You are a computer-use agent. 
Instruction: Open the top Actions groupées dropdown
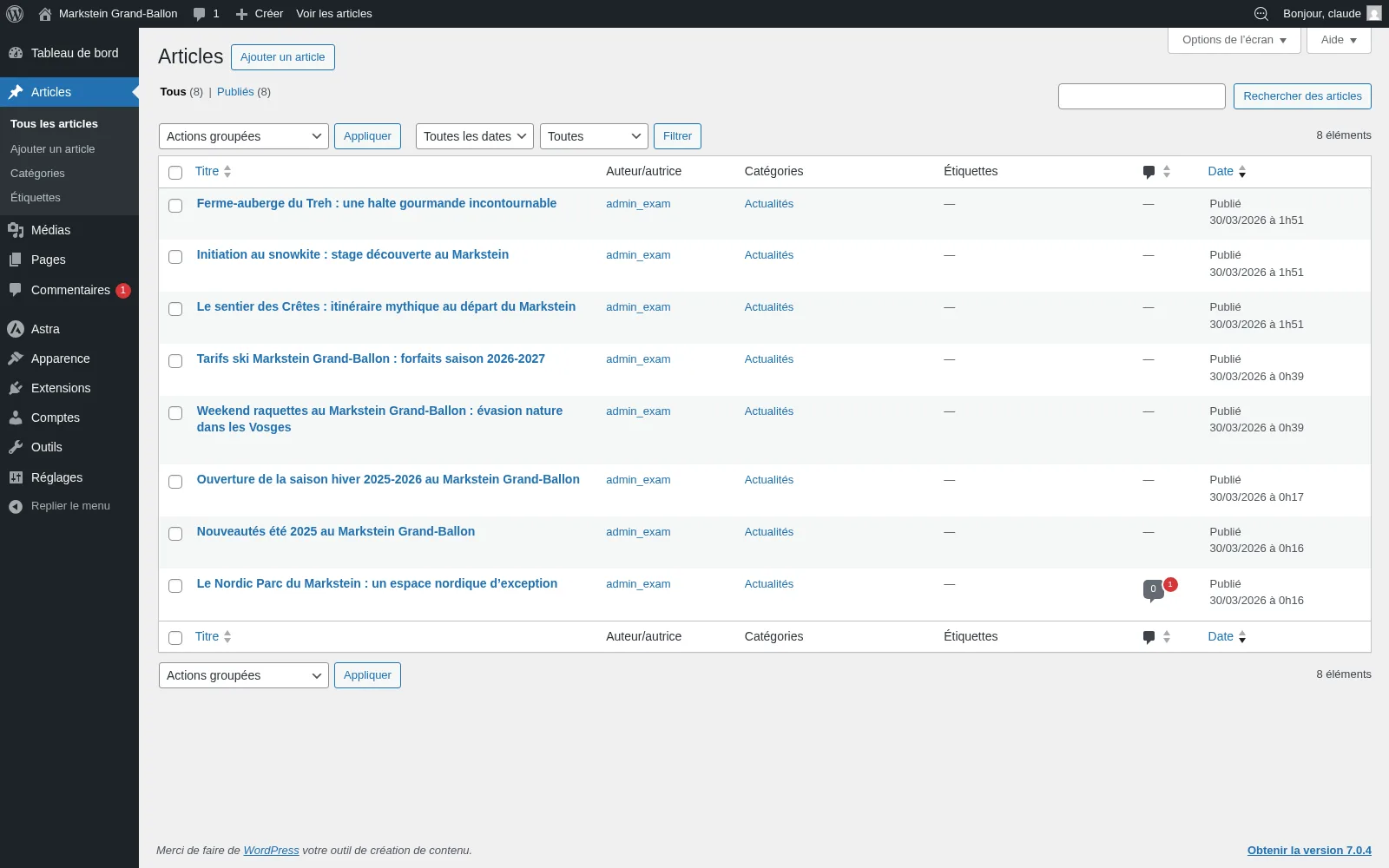point(244,136)
